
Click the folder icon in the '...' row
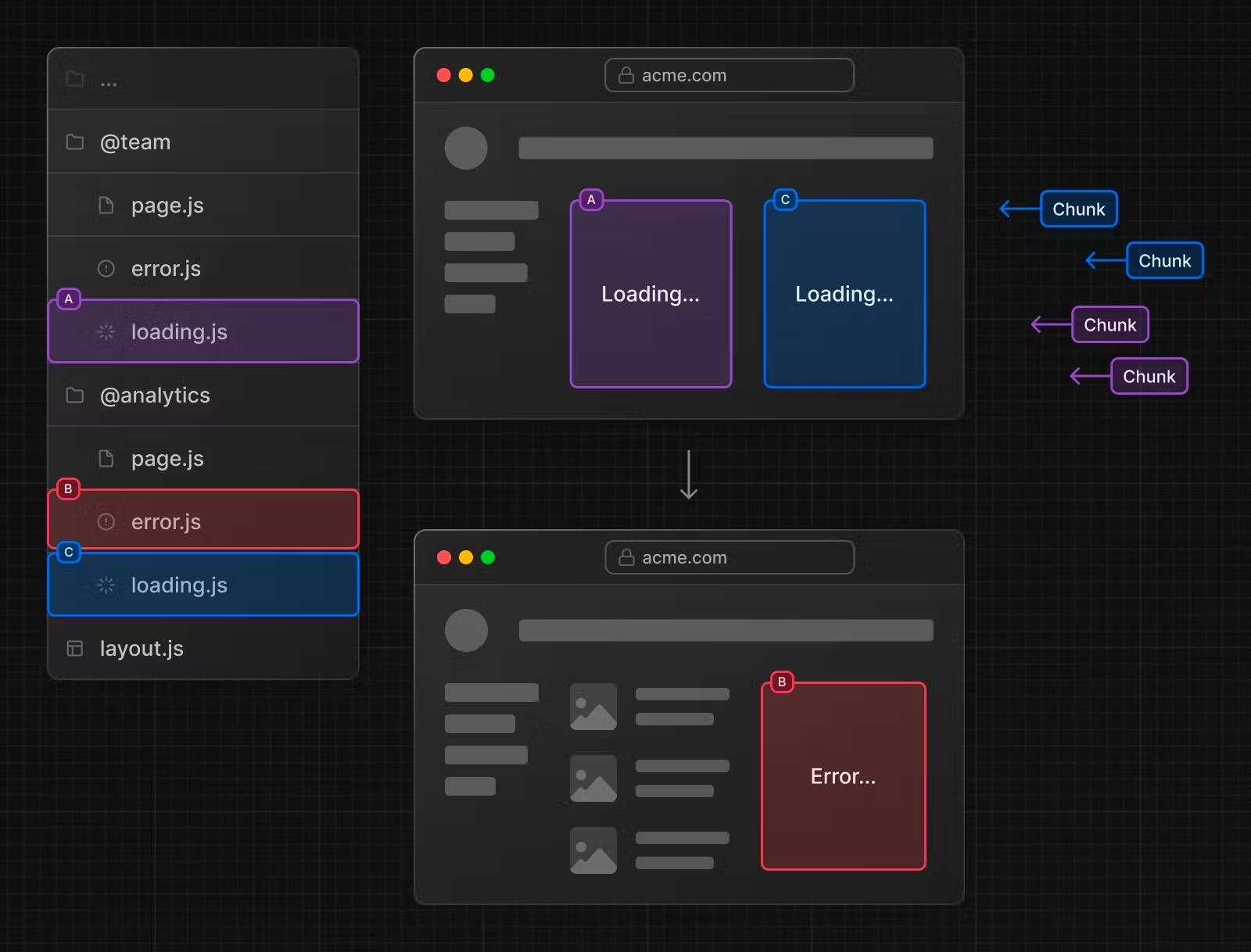pos(75,79)
